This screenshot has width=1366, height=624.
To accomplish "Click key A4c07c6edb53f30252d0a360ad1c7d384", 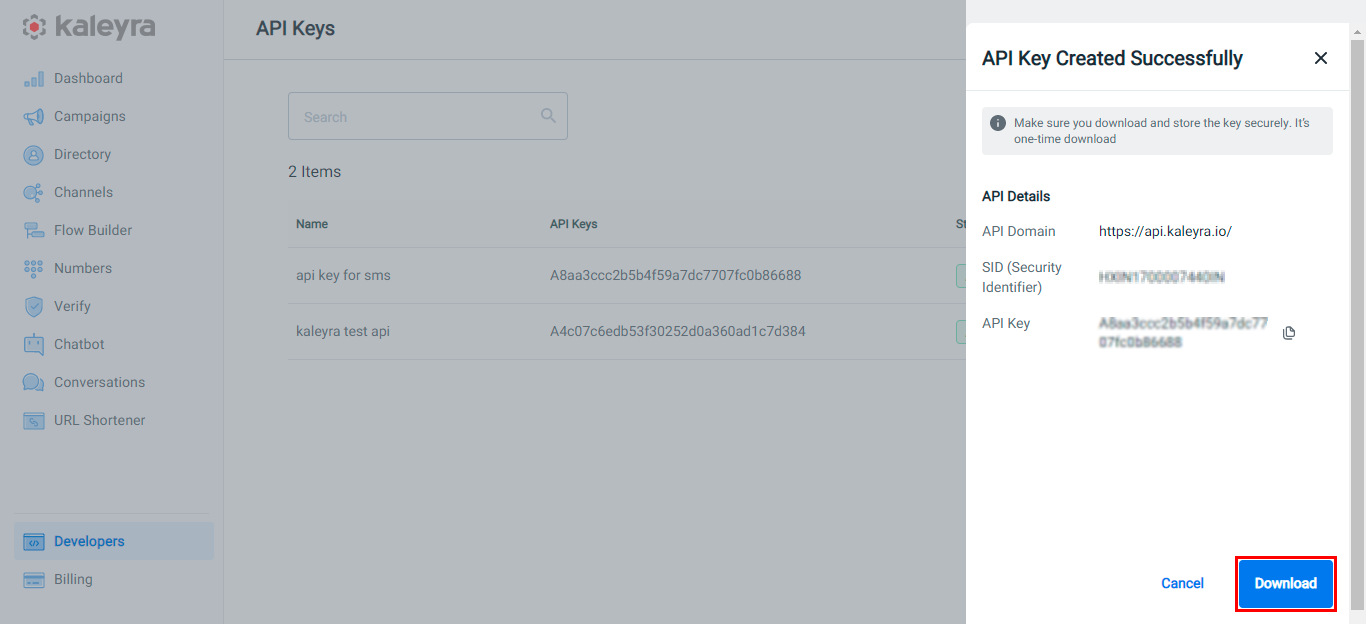I will (678, 331).
